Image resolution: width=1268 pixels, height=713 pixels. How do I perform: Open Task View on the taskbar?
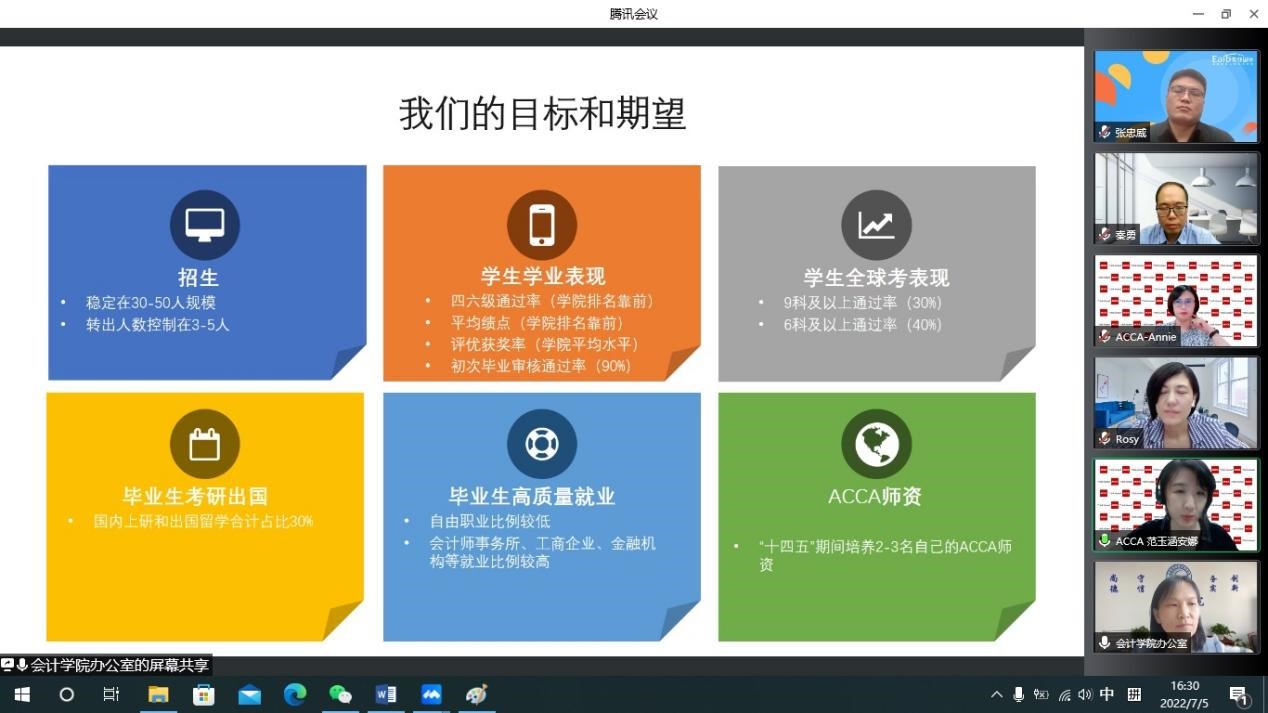click(x=112, y=694)
